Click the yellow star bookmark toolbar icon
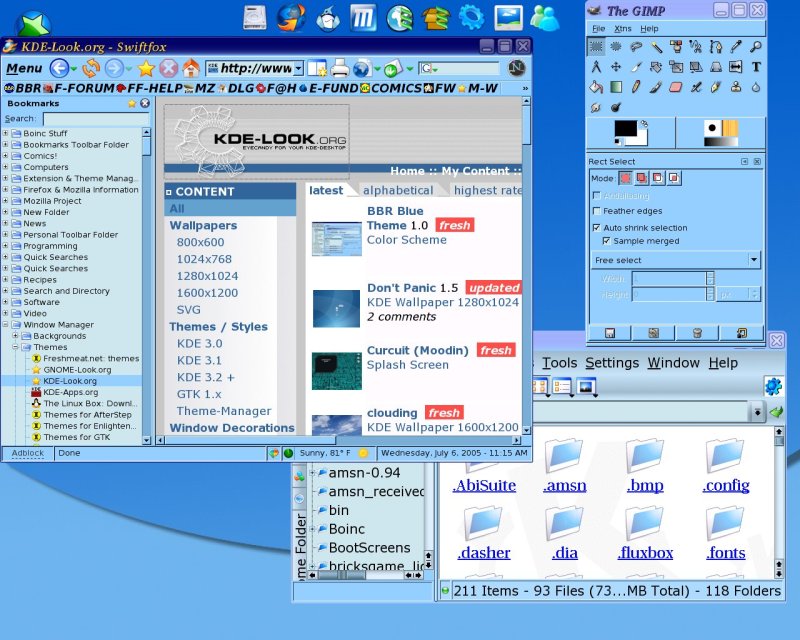Screen dimensions: 800x640 tap(146, 68)
